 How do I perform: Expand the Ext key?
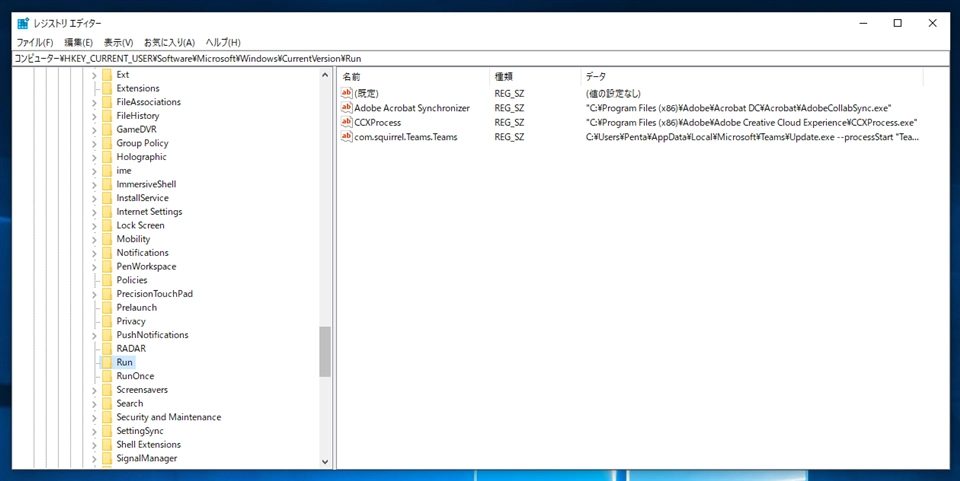pos(94,75)
